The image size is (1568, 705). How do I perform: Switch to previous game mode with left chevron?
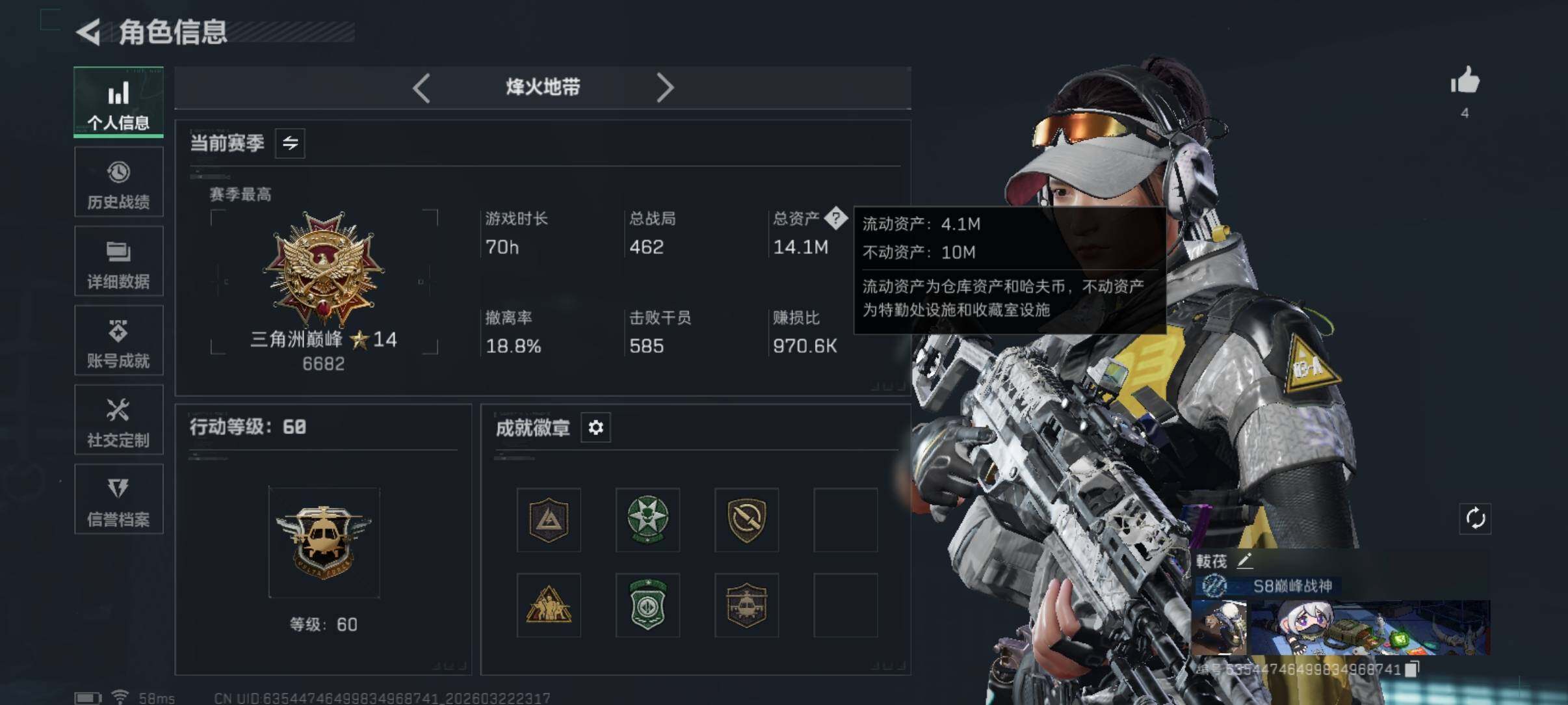pyautogui.click(x=421, y=88)
